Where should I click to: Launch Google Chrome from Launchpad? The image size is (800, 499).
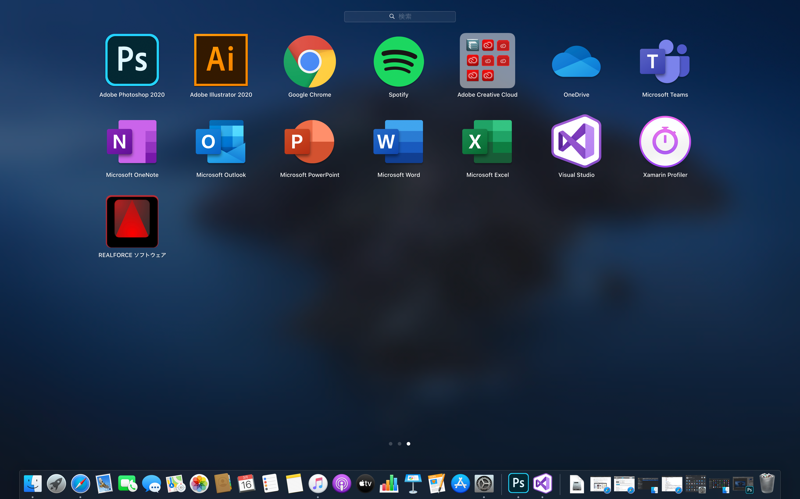coord(310,61)
